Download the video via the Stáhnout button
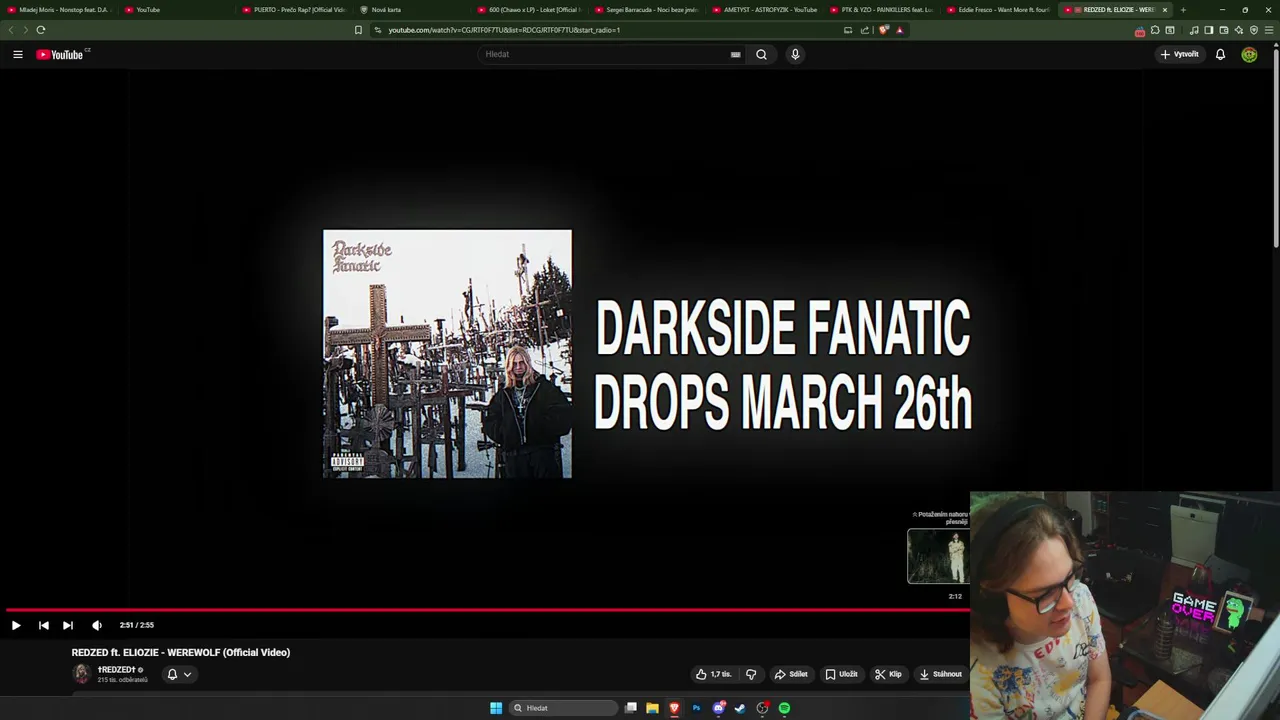This screenshot has width=1280, height=720. [940, 674]
